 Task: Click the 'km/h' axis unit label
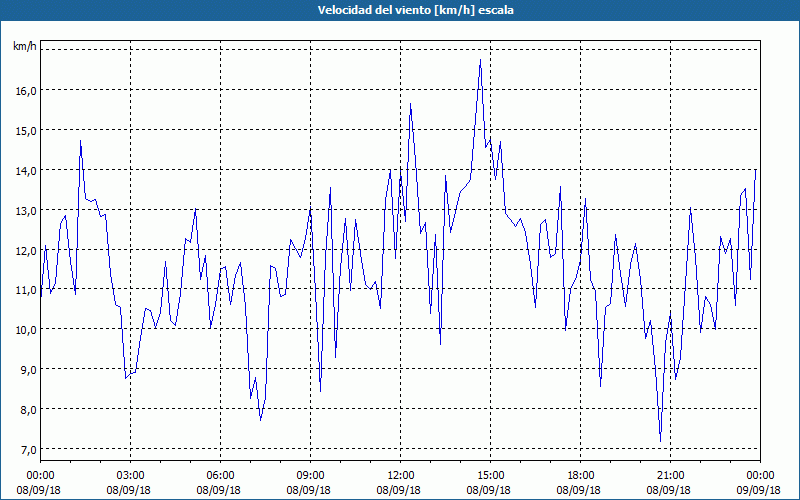(24, 47)
